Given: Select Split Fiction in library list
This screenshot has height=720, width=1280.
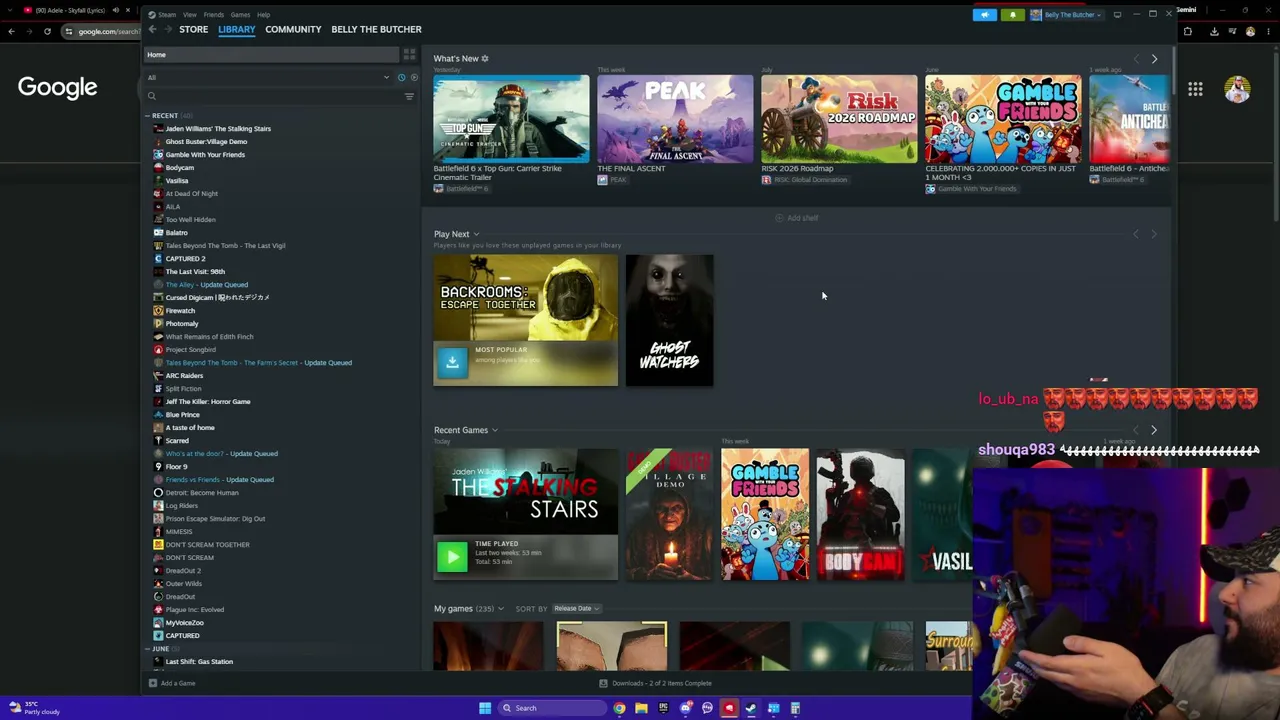Looking at the screenshot, I should coord(183,389).
